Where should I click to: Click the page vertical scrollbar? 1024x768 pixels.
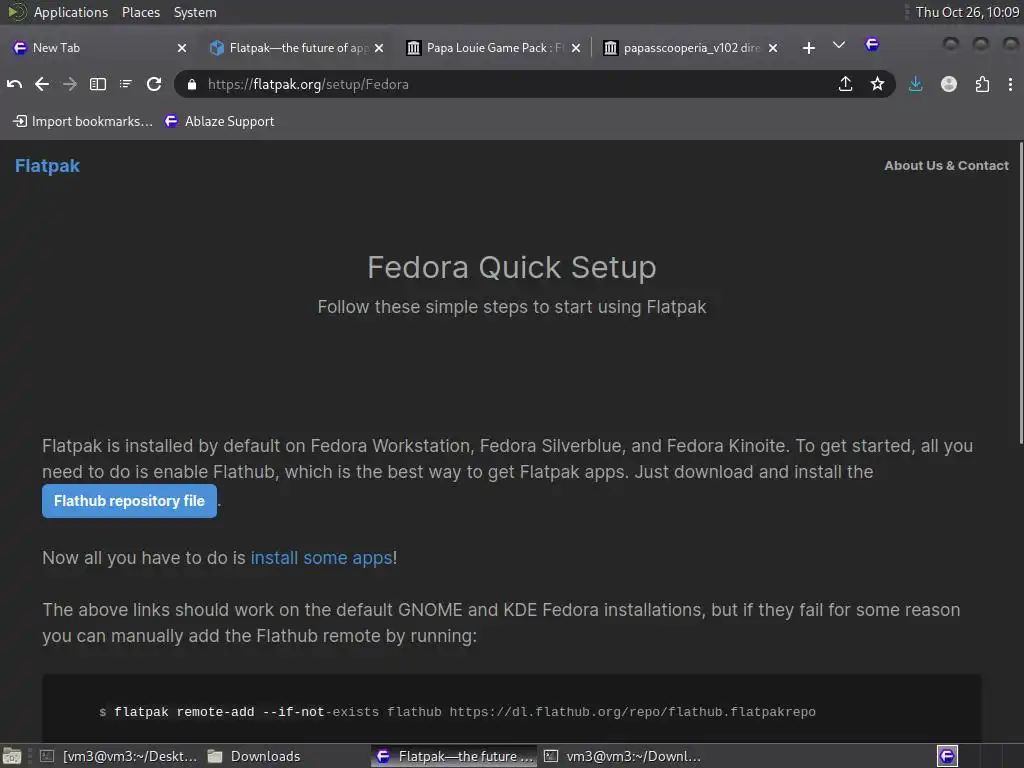coord(1020,294)
